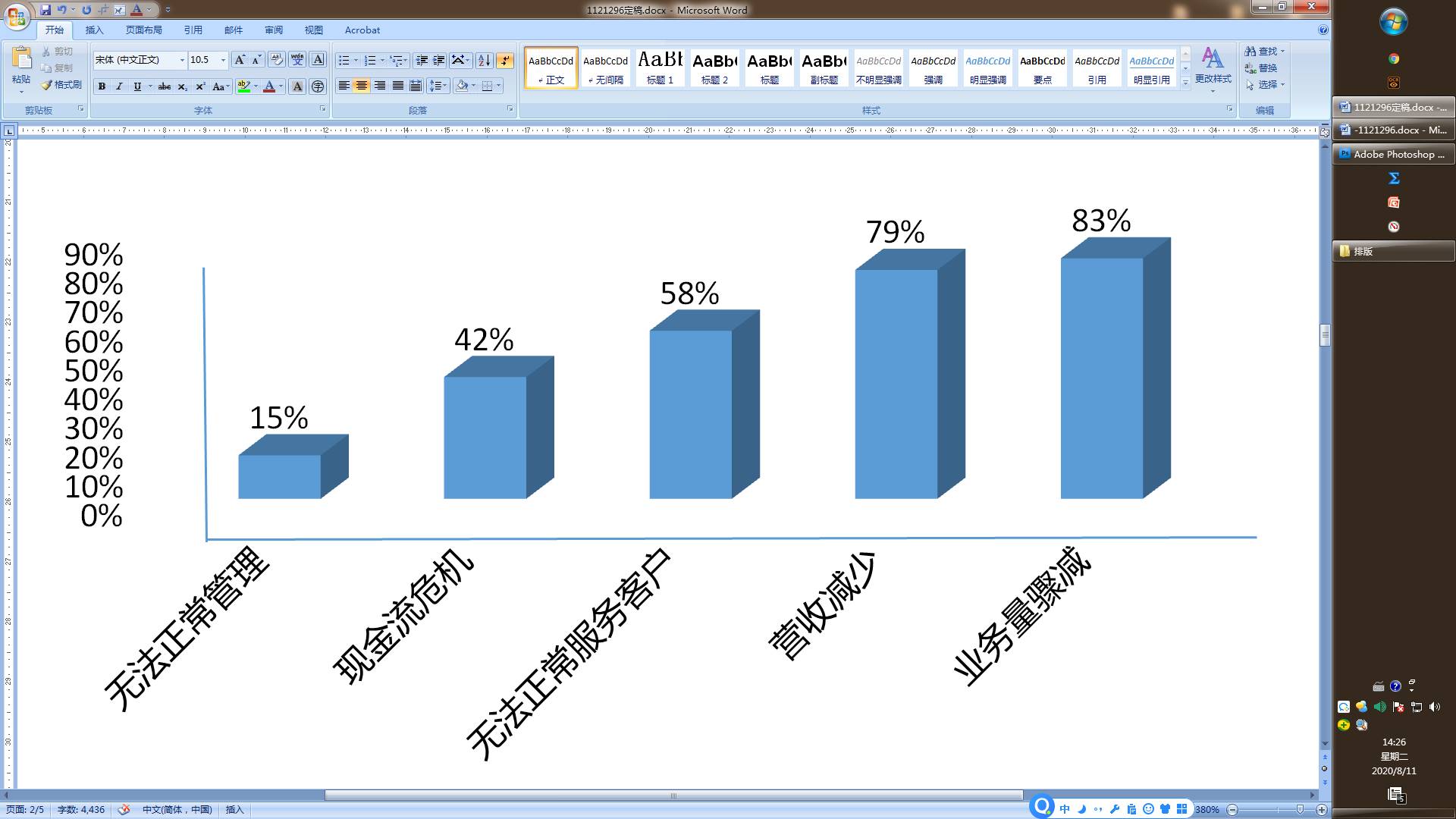Viewport: 1456px width, 819px height.
Task: Toggle bold formatting
Action: [102, 86]
